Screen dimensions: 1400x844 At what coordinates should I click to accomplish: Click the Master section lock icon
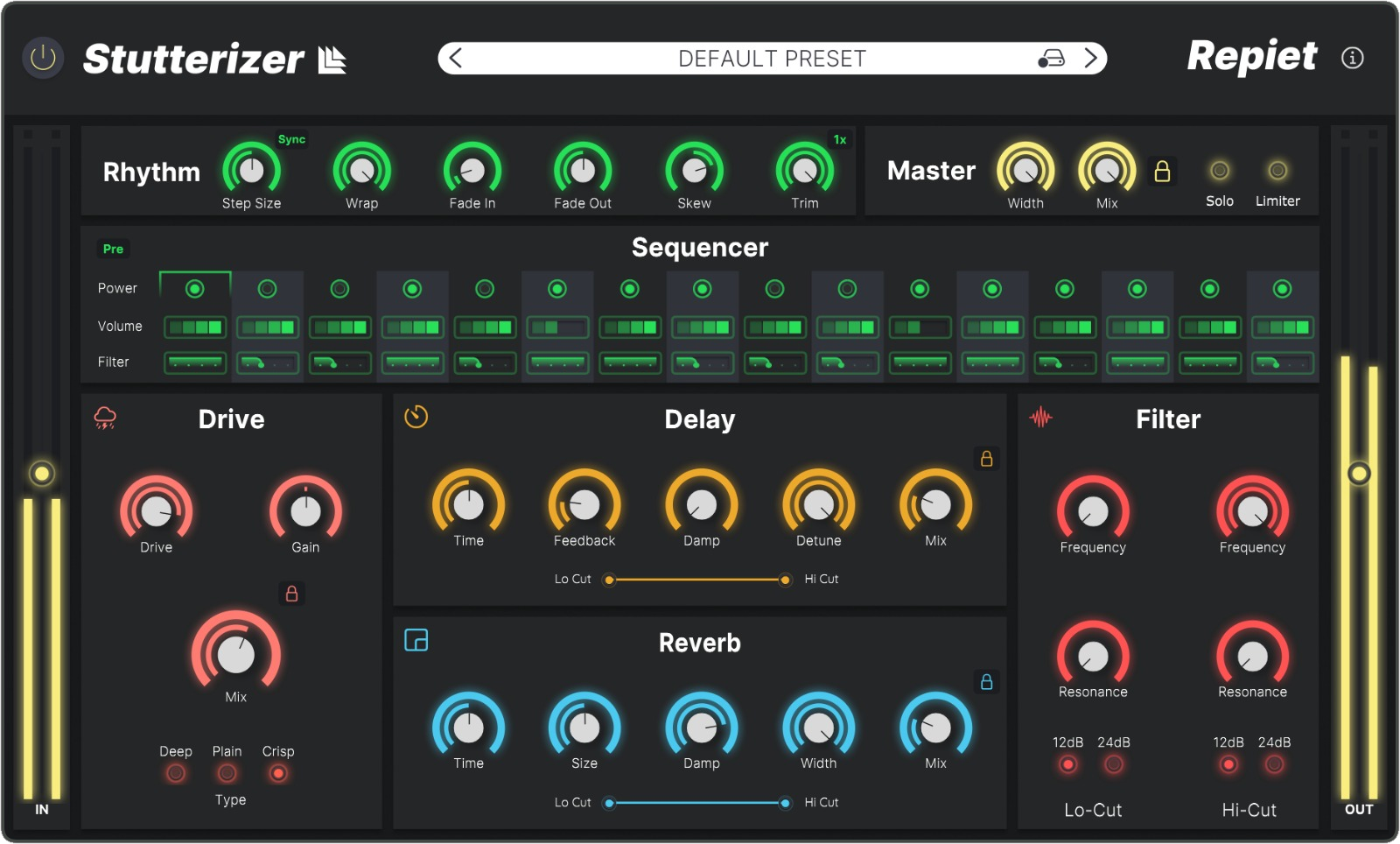(x=1162, y=171)
